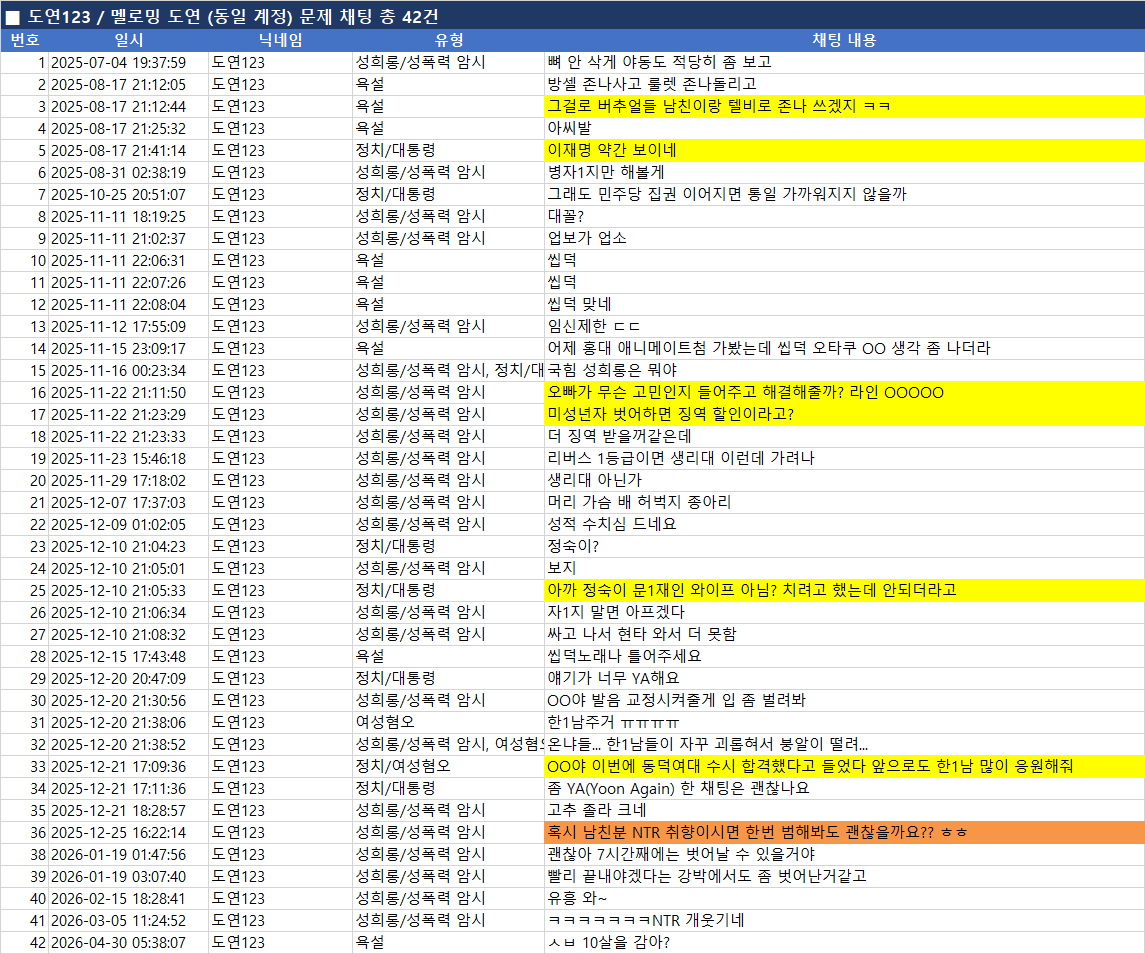Viewport: 1145px width, 954px height.
Task: Click the chat cell reading 얘기가 너무 YA해요
Action: [844, 679]
